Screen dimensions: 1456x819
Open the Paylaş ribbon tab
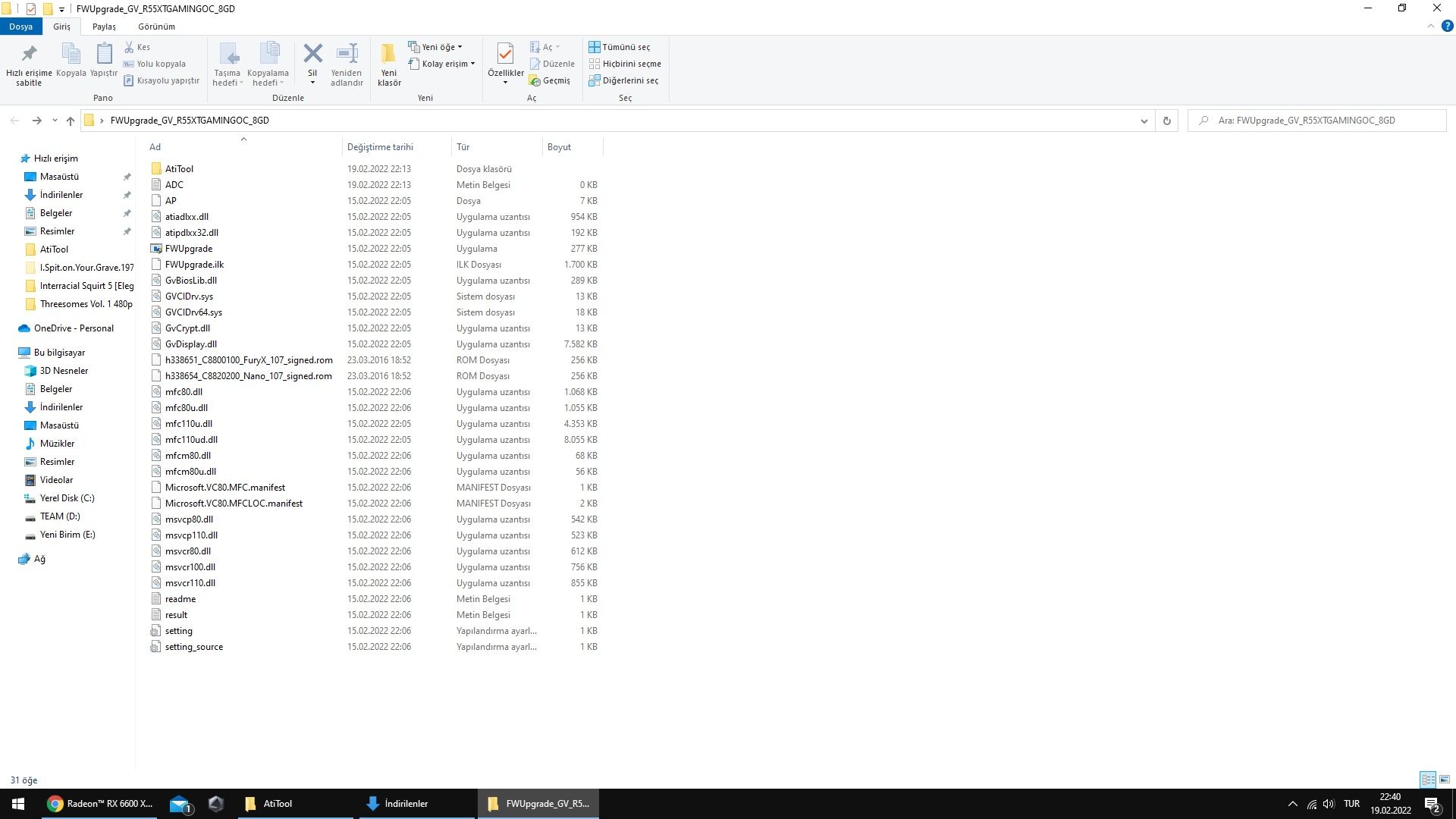(104, 27)
